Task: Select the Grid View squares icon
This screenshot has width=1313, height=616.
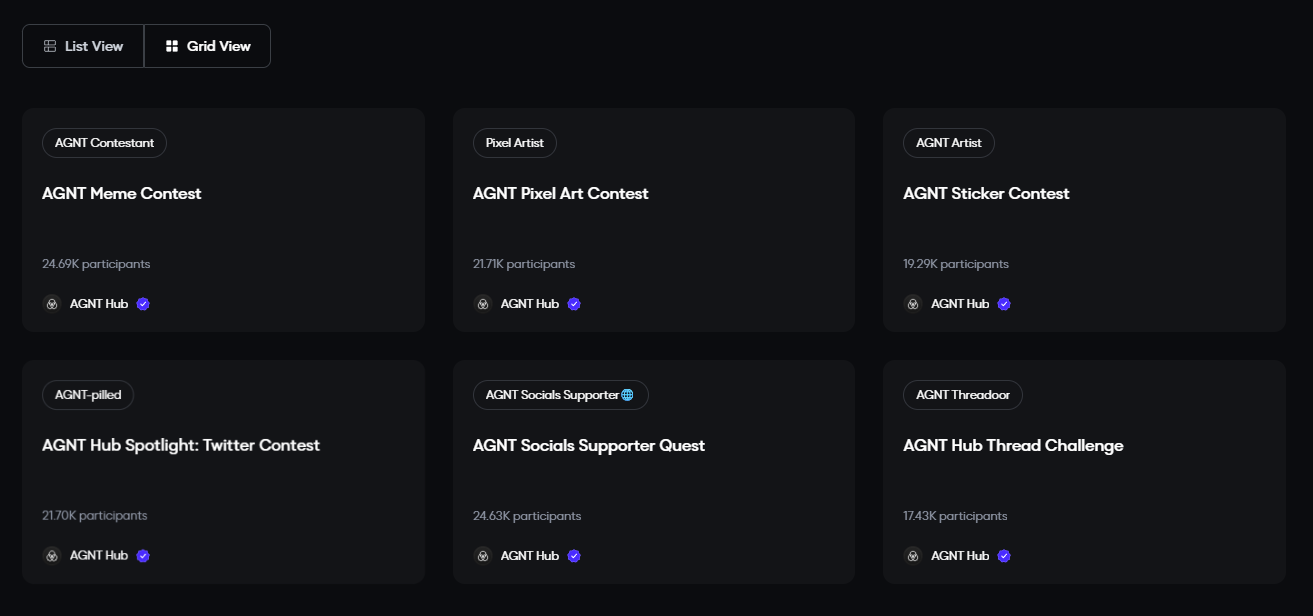Action: 171,45
